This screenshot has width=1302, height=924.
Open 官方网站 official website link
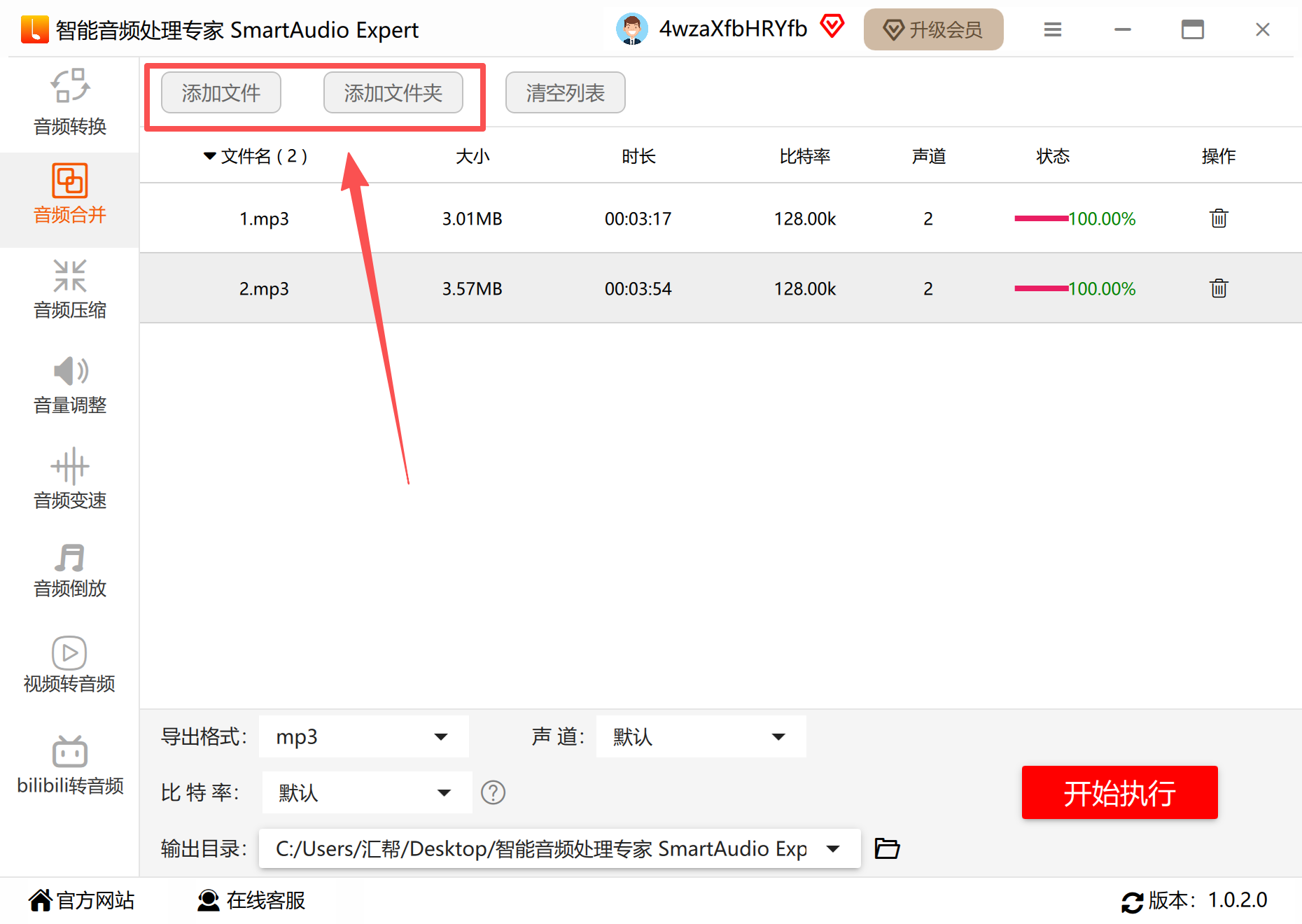[82, 900]
